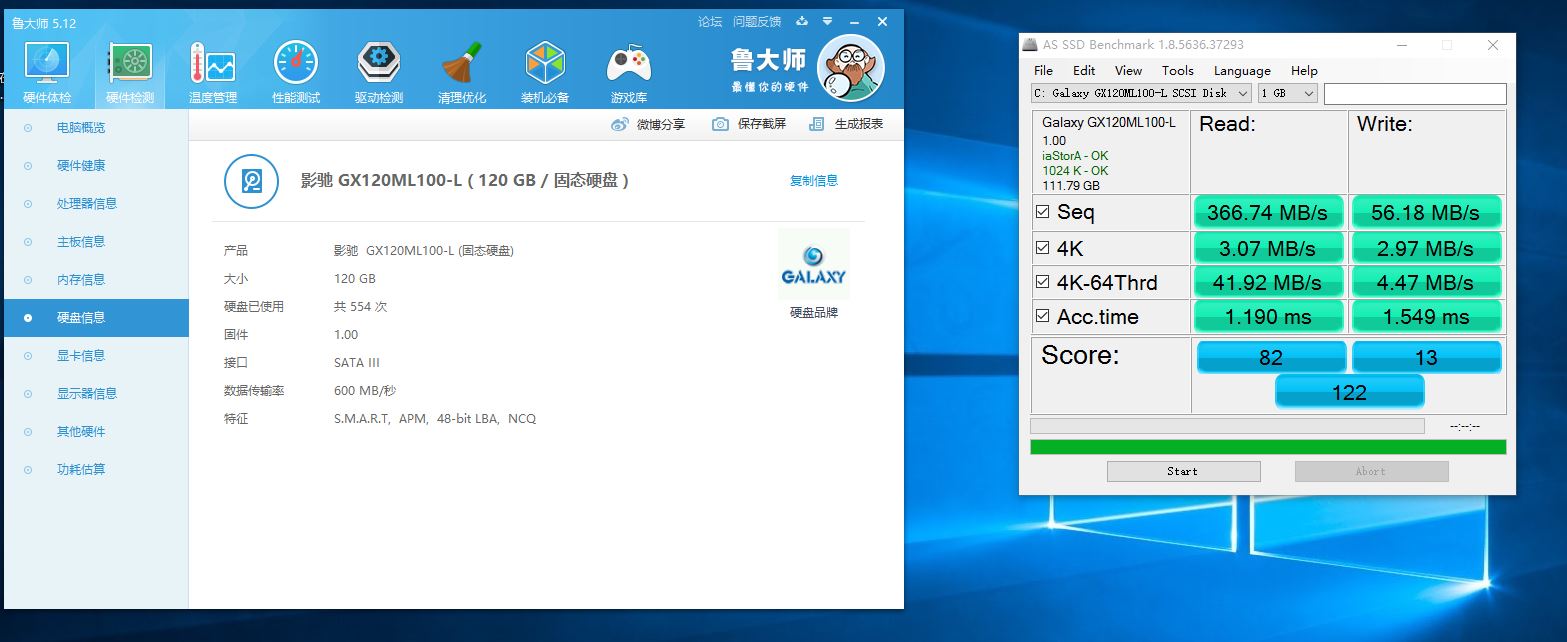Click 保存截屏 save screenshot
Screen dimensions: 1567x642
click(749, 124)
